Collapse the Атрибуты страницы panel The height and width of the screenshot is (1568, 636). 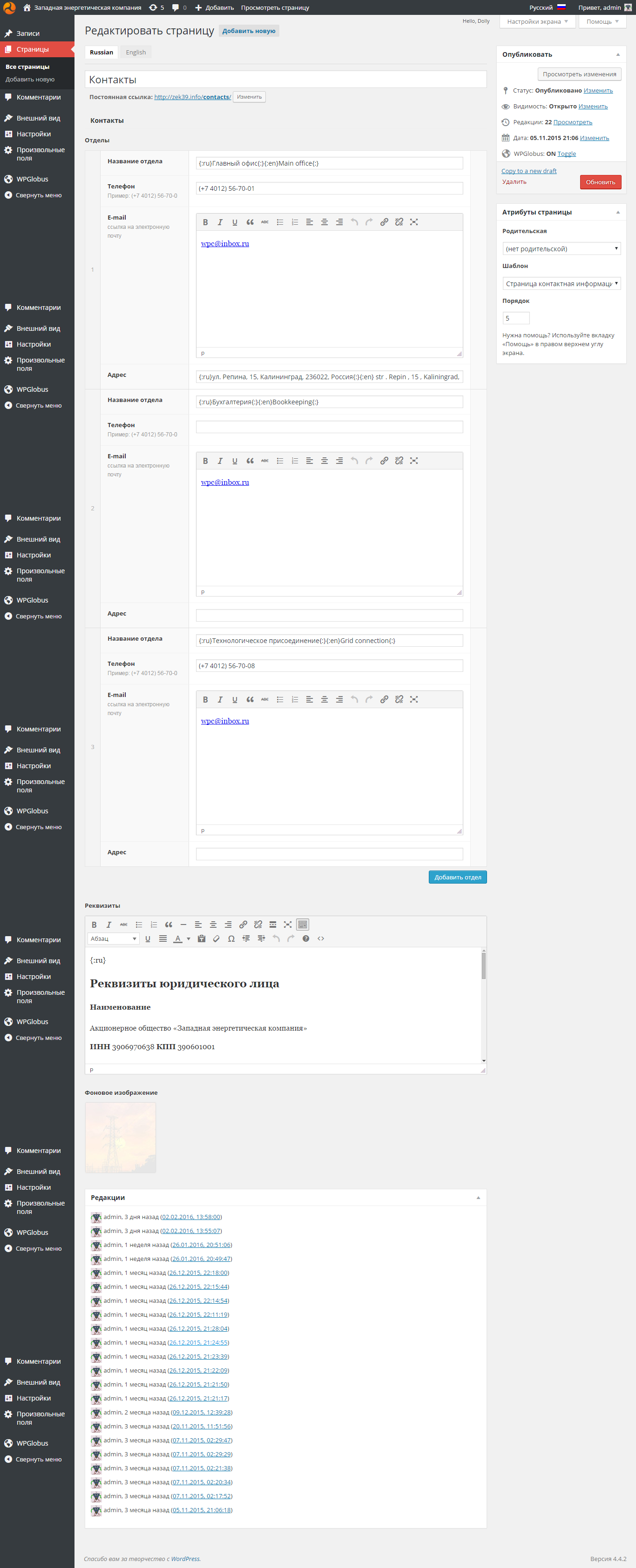point(618,213)
